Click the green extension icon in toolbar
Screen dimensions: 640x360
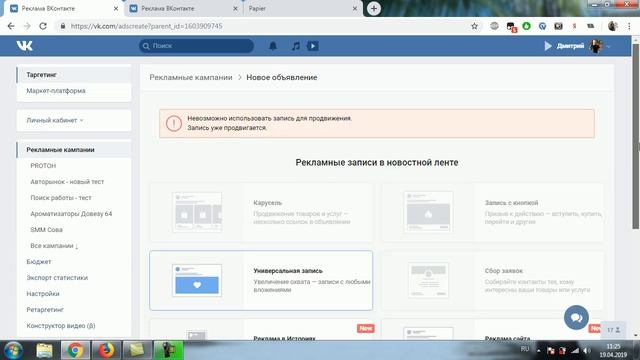click(x=526, y=26)
